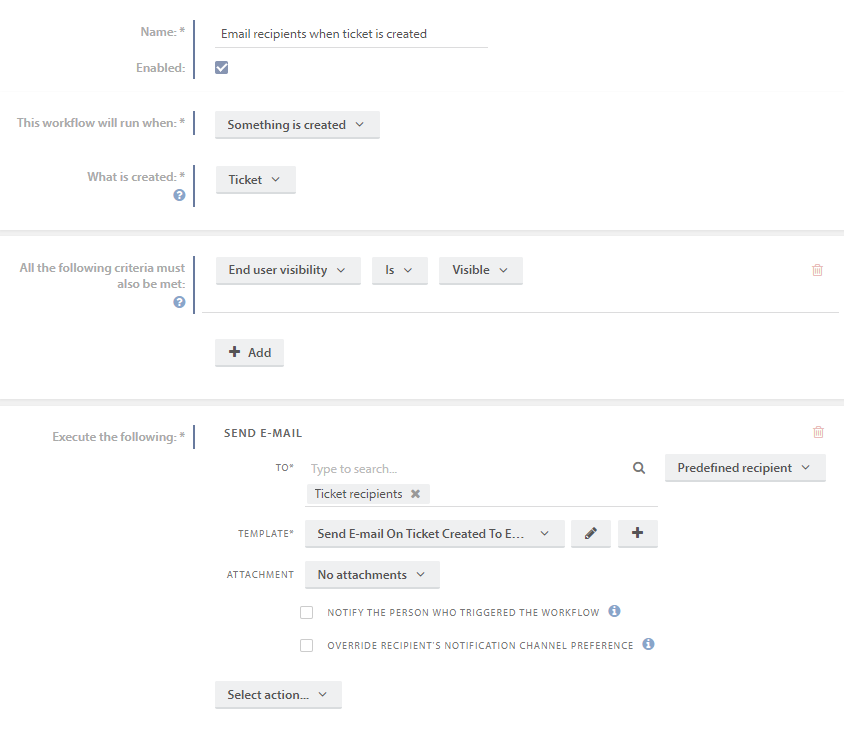The width and height of the screenshot is (844, 735).
Task: Remove the Send E-mail action via trash icon
Action: point(817,432)
